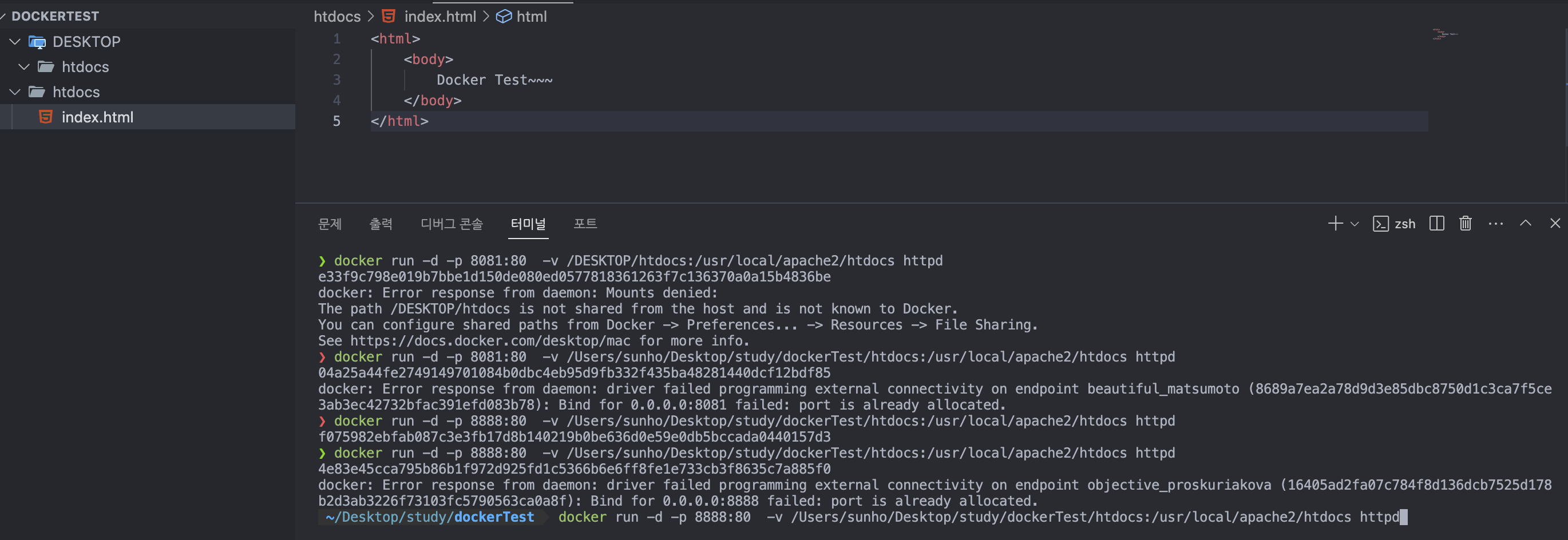Click the root htdocs folder icon

[x=37, y=92]
